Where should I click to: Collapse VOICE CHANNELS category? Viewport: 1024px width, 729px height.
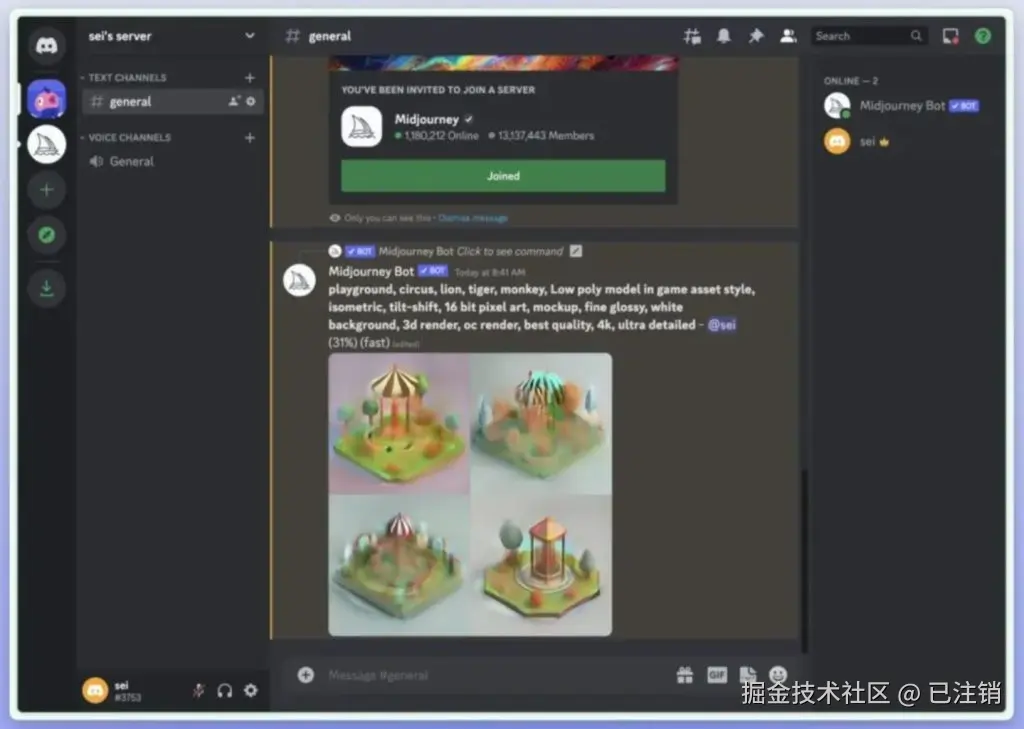point(129,138)
